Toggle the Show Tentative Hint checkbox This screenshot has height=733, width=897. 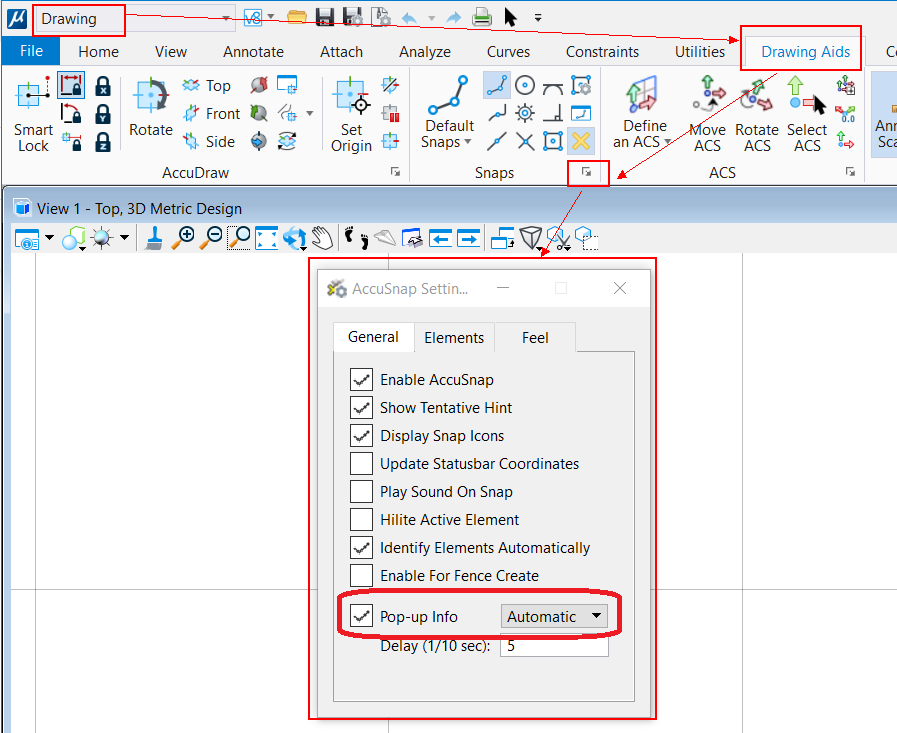click(362, 407)
